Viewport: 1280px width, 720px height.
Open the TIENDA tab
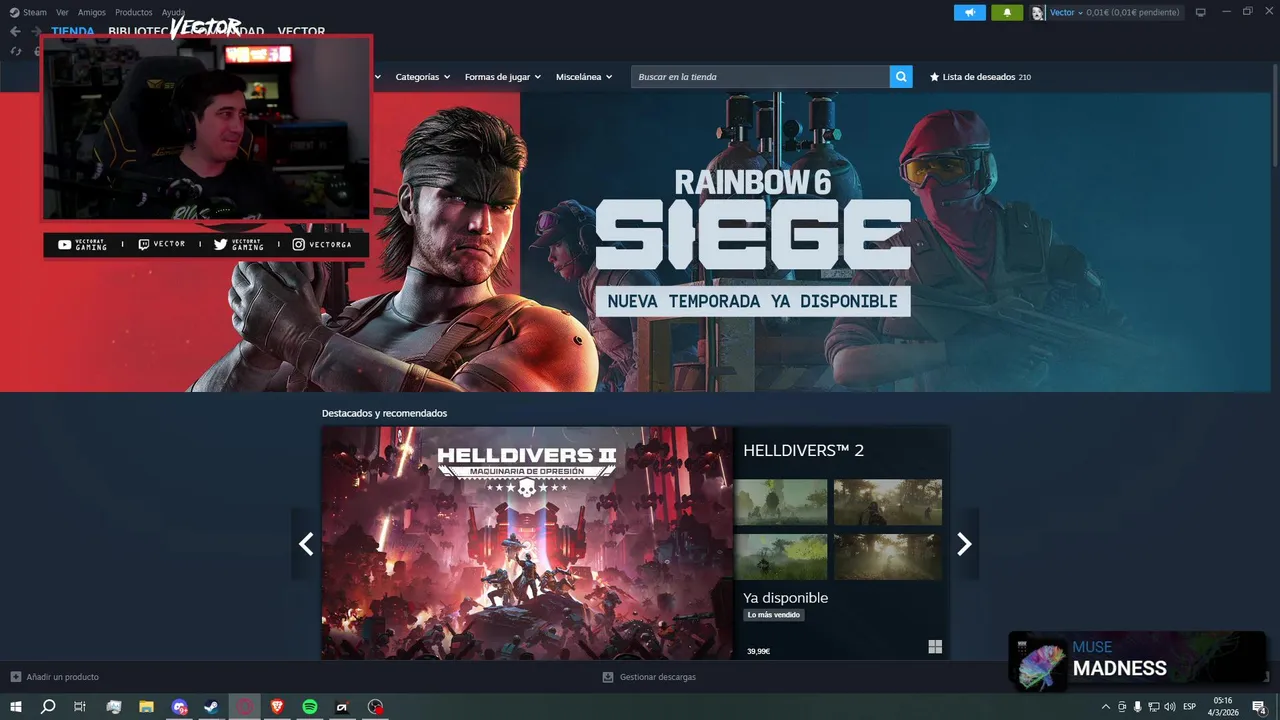[x=73, y=31]
